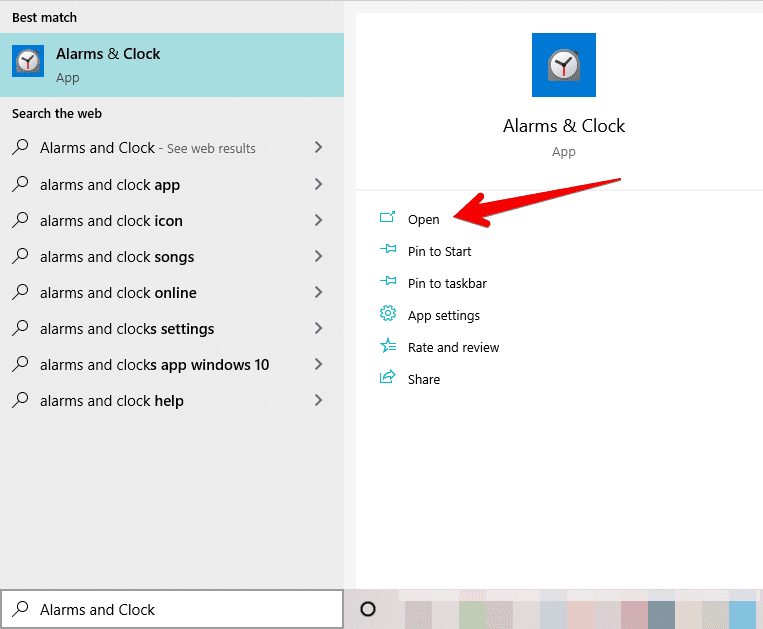Select 'alarms and clock online' suggestion

point(172,292)
